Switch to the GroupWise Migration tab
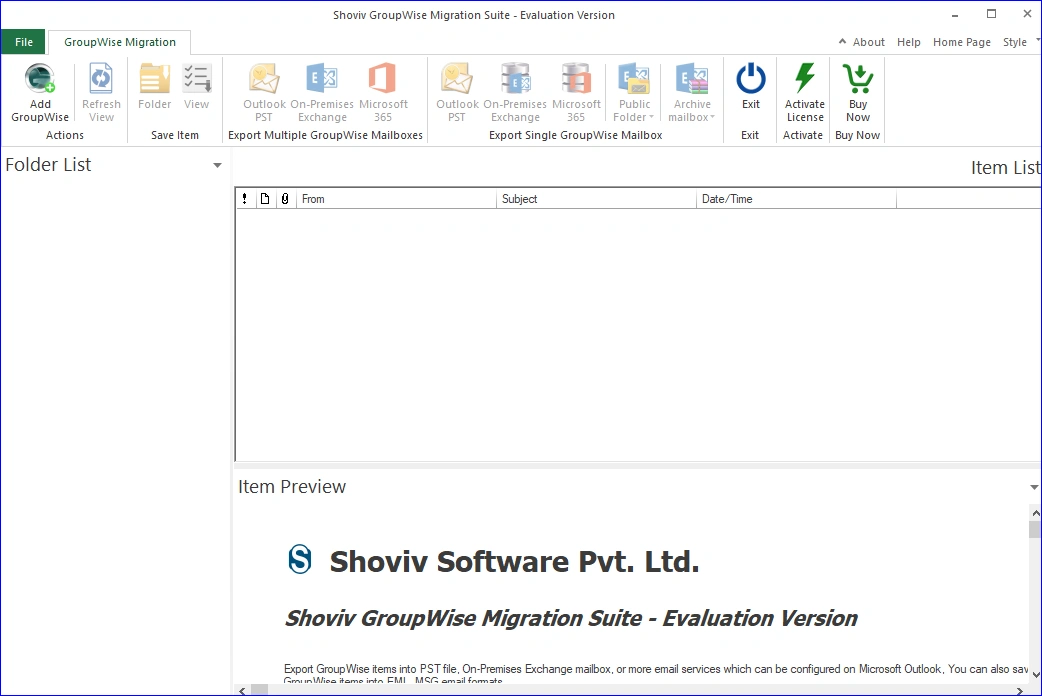 pyautogui.click(x=120, y=42)
